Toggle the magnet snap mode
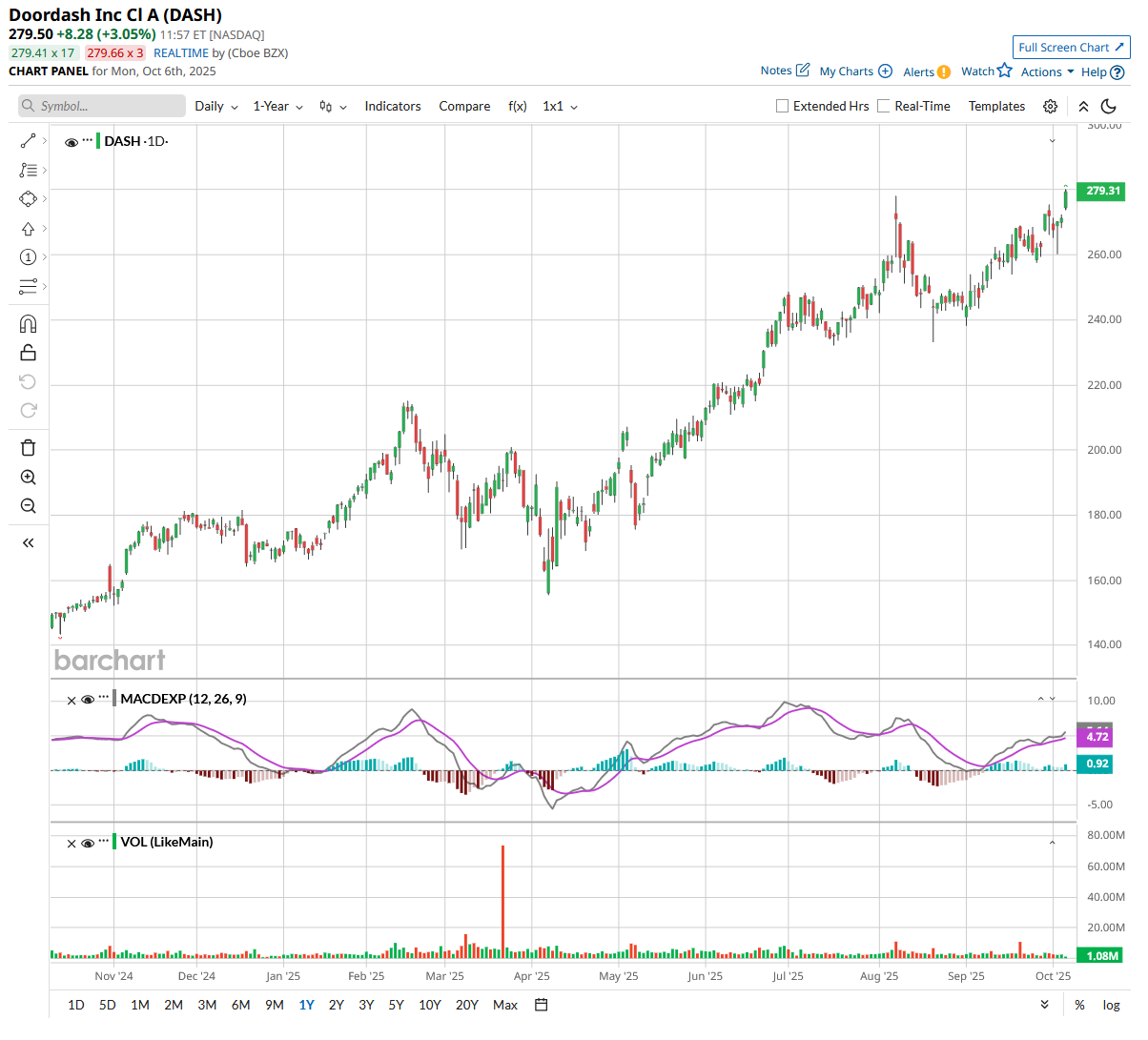 coord(28,324)
